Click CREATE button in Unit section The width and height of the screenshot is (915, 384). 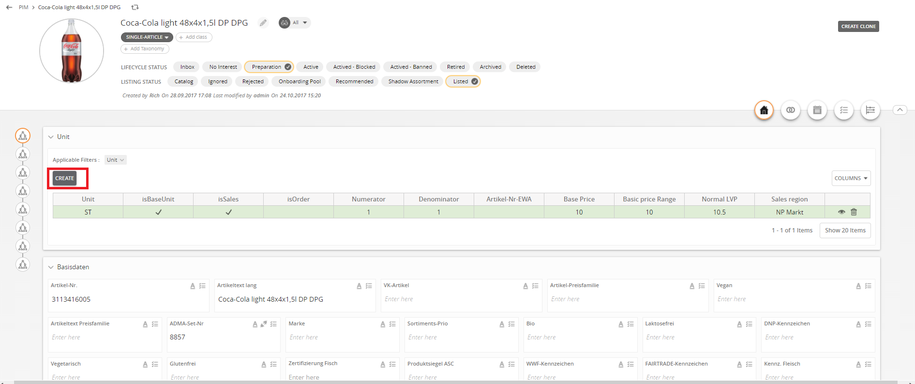pos(65,179)
